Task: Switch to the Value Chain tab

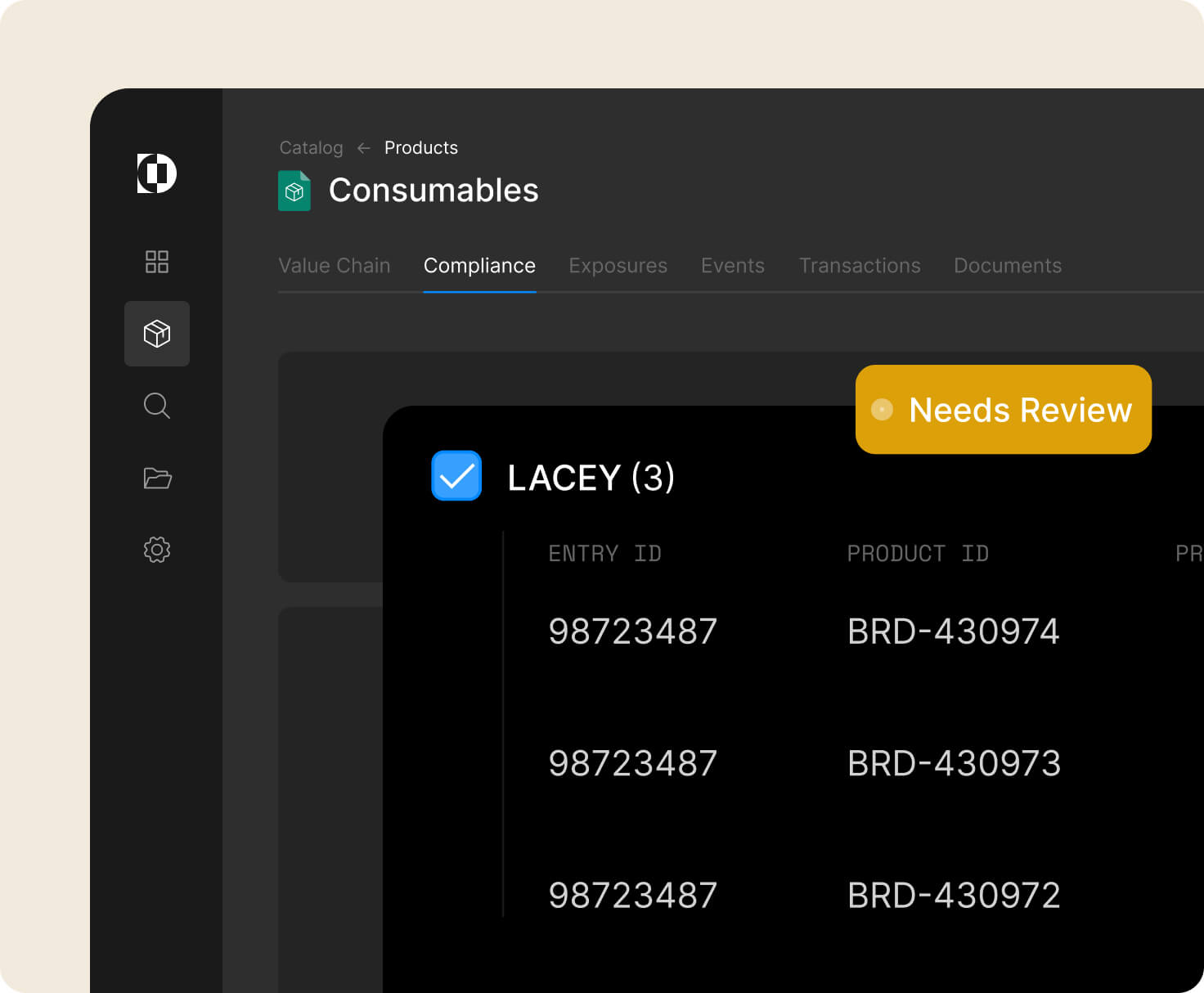Action: [x=335, y=266]
